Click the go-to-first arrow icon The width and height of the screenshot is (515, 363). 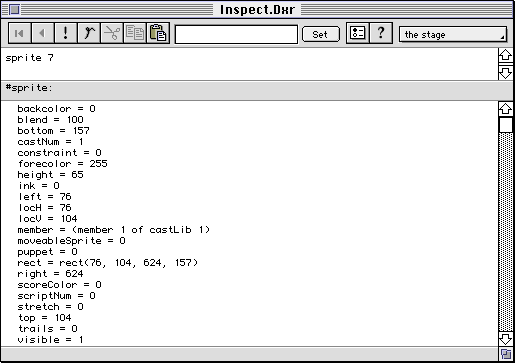pos(19,33)
